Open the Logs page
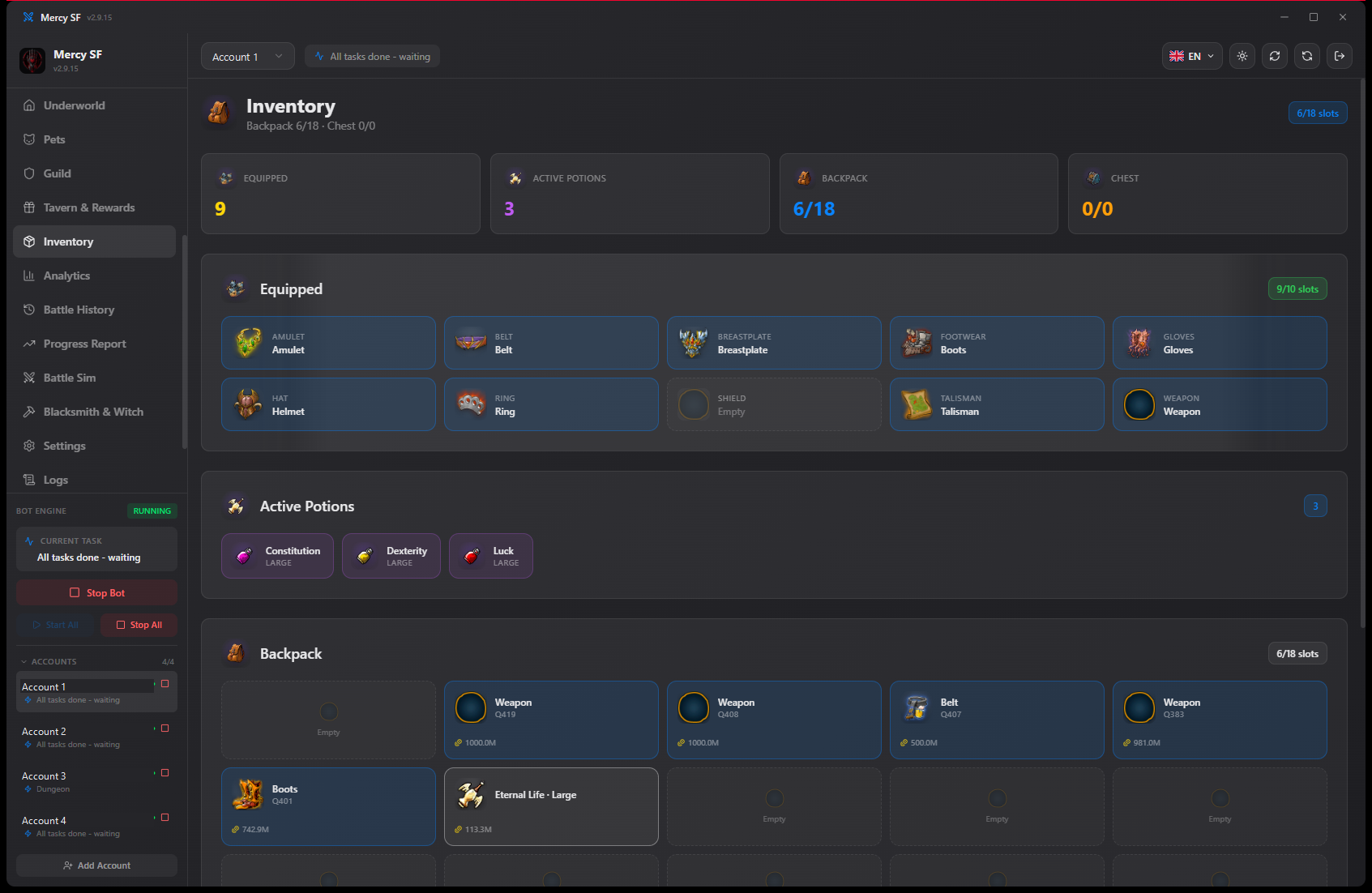 tap(94, 480)
